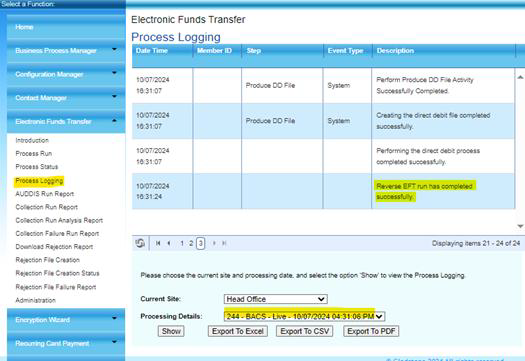
Task: Sort by Step column header
Action: click(x=253, y=51)
